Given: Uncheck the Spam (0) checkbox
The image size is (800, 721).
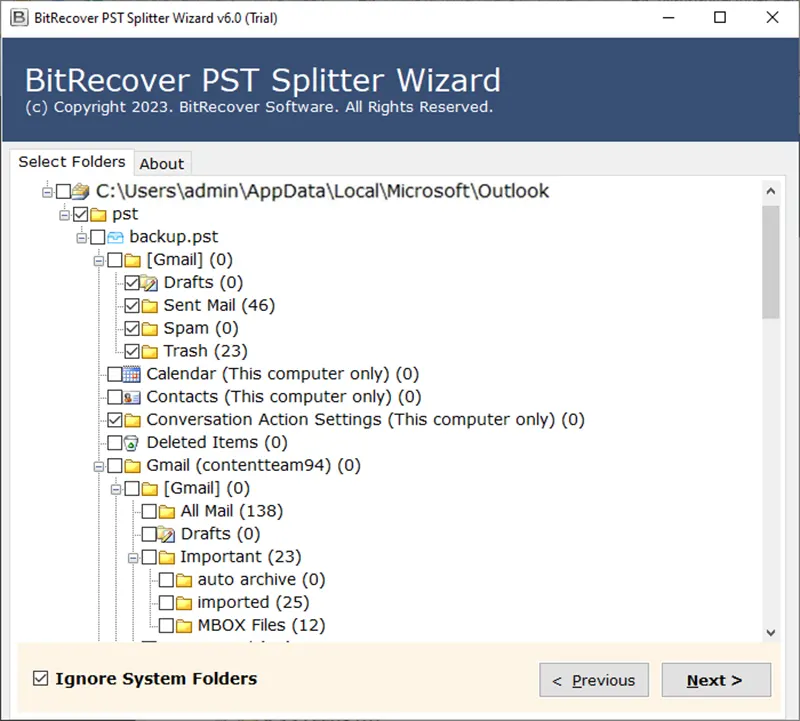Looking at the screenshot, I should coord(132,328).
